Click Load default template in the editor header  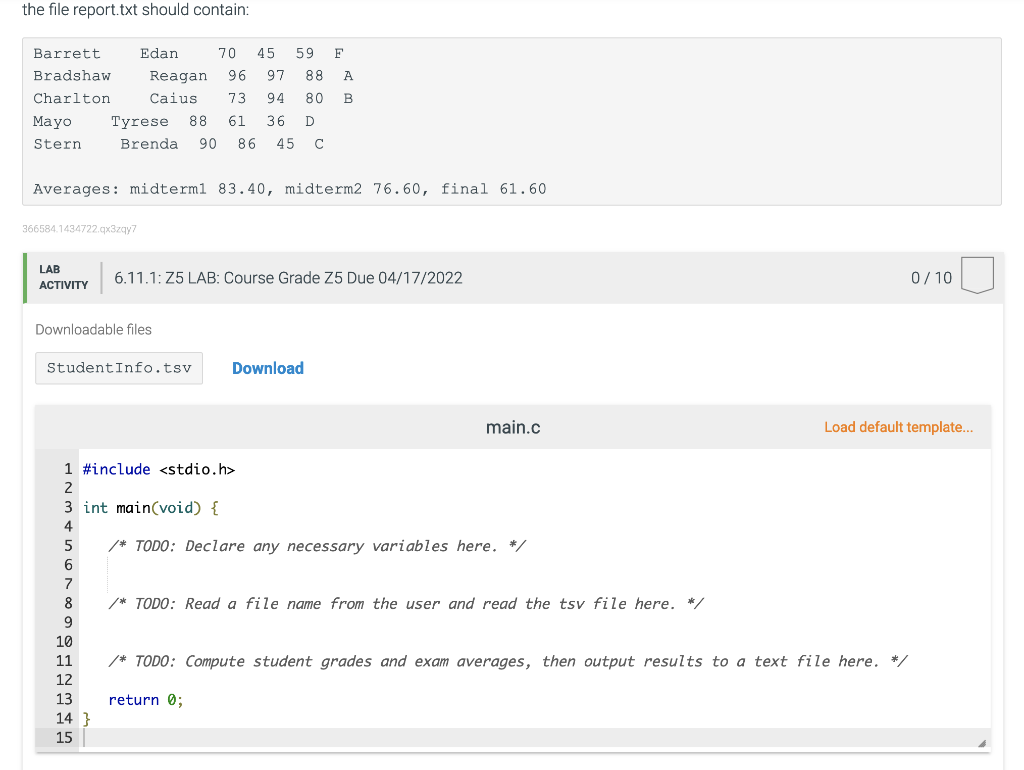point(897,427)
